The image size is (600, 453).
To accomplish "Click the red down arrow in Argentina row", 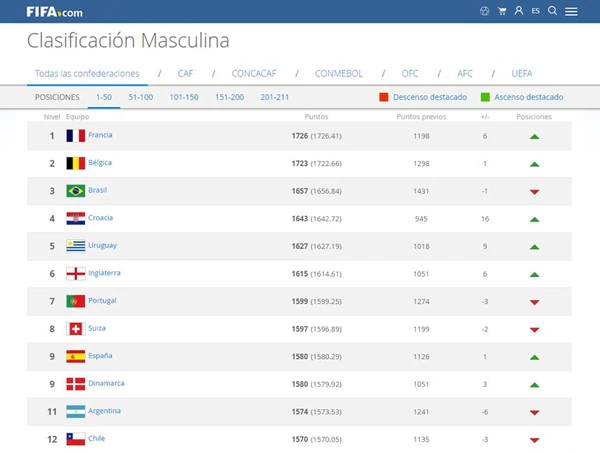I will 535,412.
